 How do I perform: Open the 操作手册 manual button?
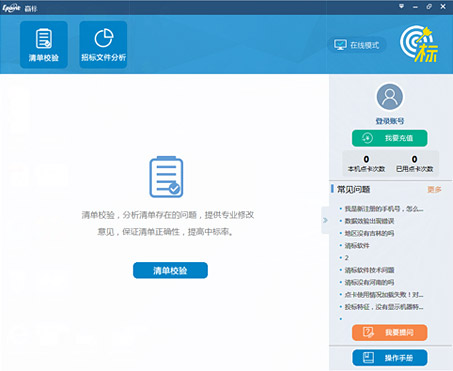pyautogui.click(x=390, y=358)
